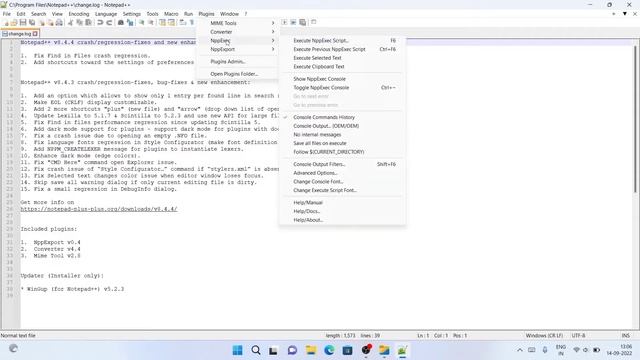Click the Save toolbar icon
Viewport: 640px width, 360px height.
click(23, 22)
